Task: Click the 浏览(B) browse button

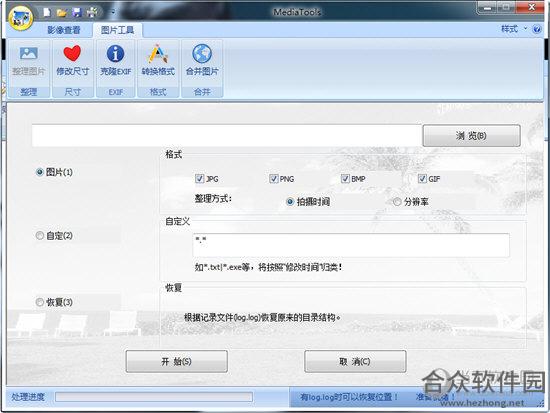Action: click(471, 135)
